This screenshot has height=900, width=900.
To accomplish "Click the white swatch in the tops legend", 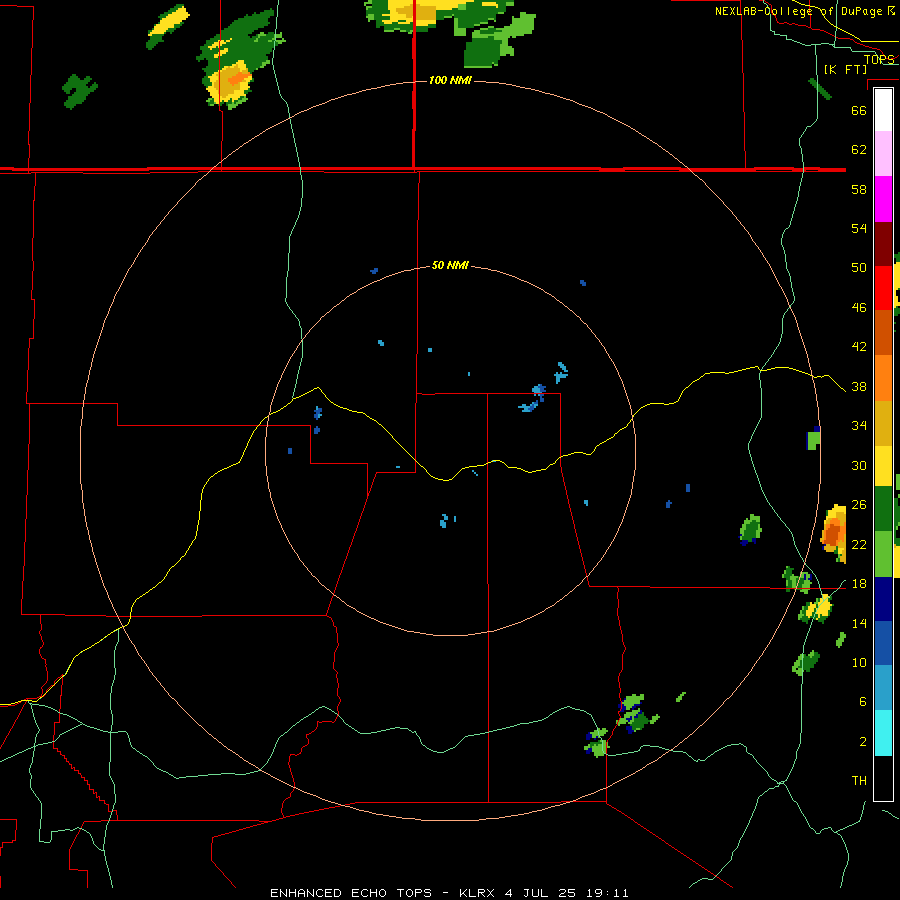I will pos(883,110).
